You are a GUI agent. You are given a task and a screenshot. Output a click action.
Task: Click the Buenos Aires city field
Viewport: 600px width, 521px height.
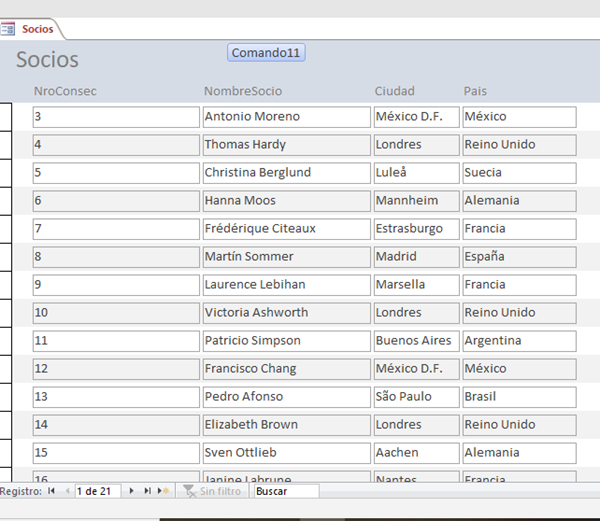coord(416,341)
